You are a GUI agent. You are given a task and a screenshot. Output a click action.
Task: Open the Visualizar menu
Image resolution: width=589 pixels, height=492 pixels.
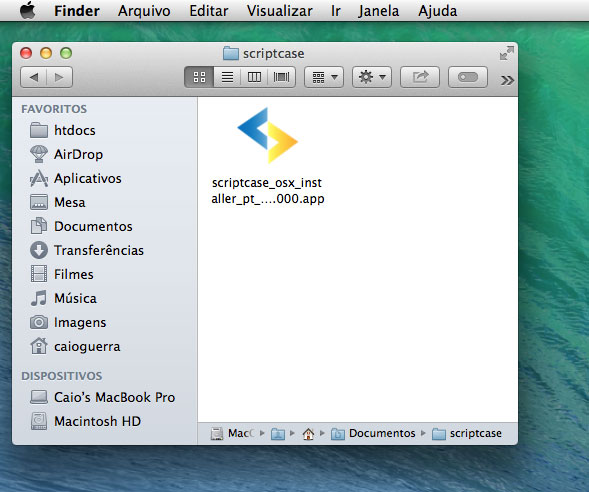pos(279,11)
